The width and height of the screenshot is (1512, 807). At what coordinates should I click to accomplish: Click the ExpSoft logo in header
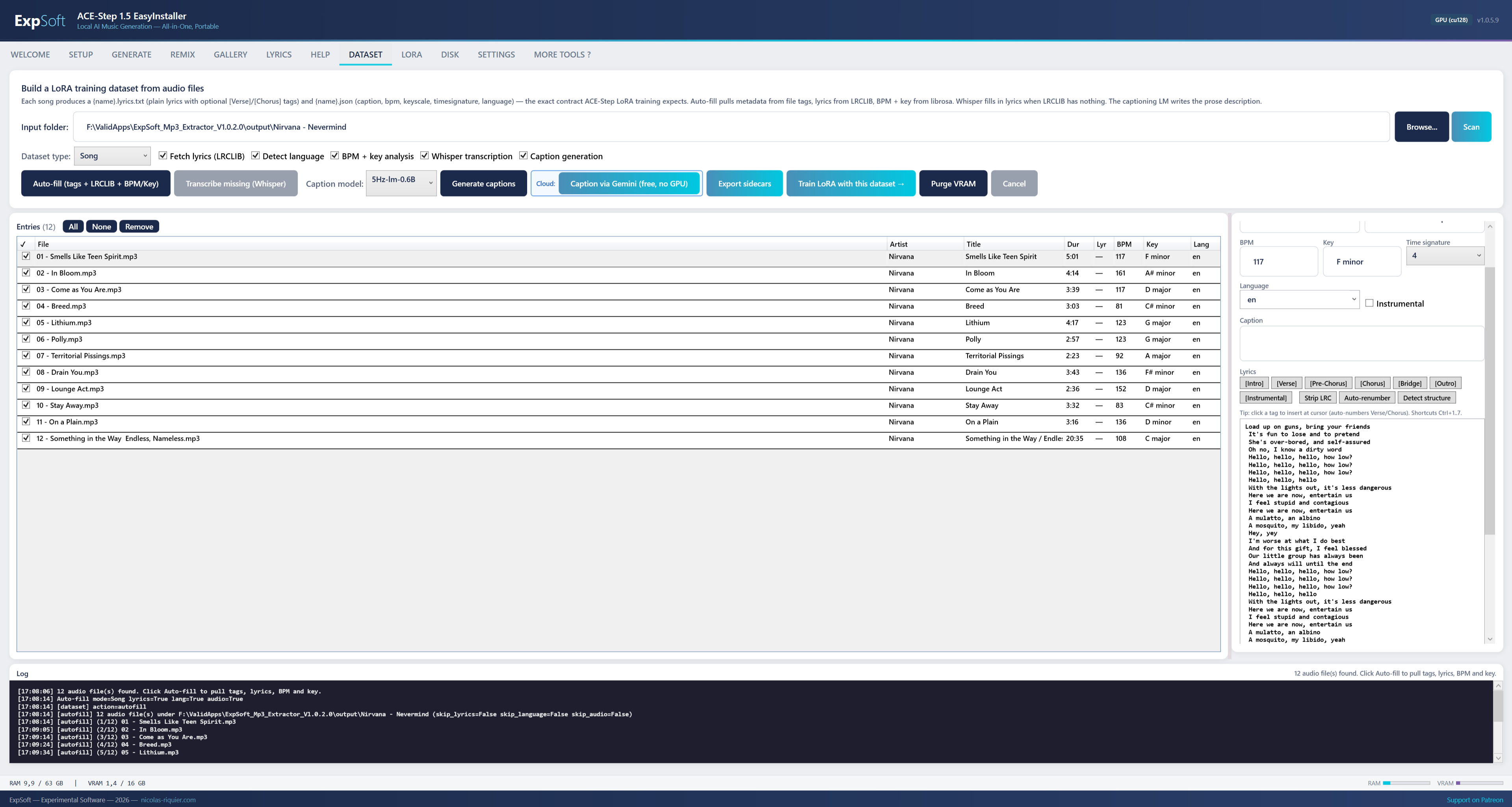pos(40,20)
